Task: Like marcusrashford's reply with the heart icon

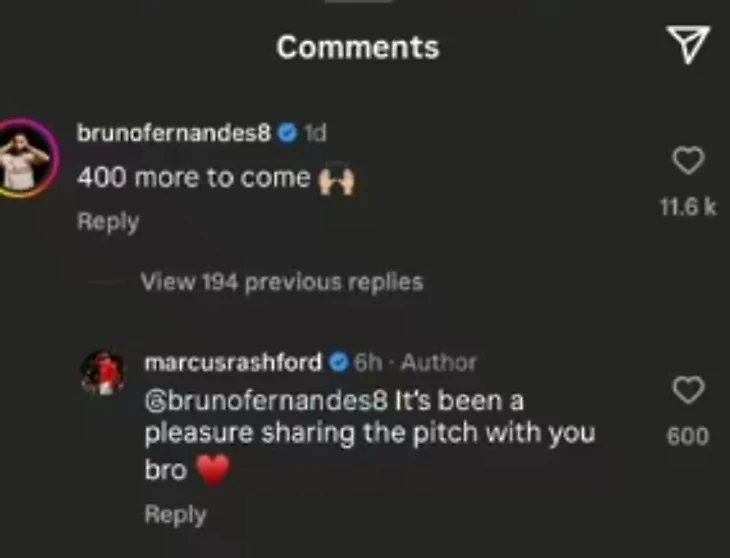Action: coord(688,390)
